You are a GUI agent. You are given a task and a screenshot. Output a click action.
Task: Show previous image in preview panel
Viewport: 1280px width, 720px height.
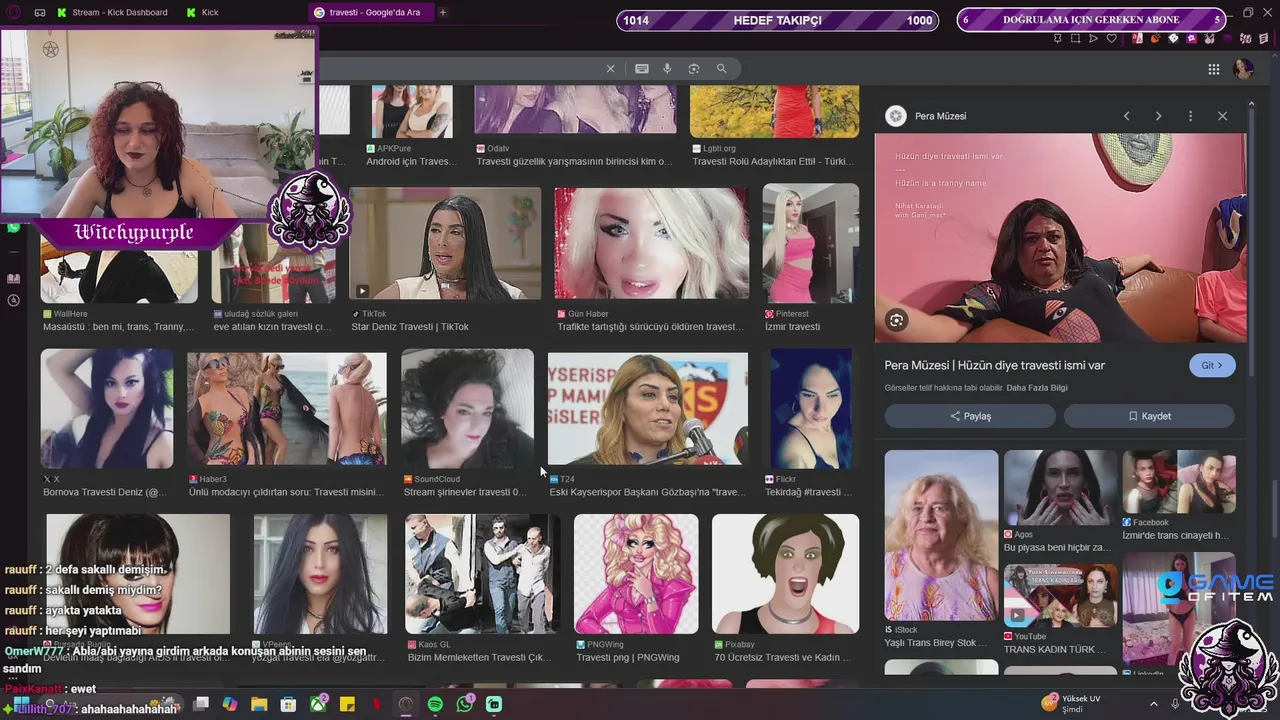point(1127,116)
